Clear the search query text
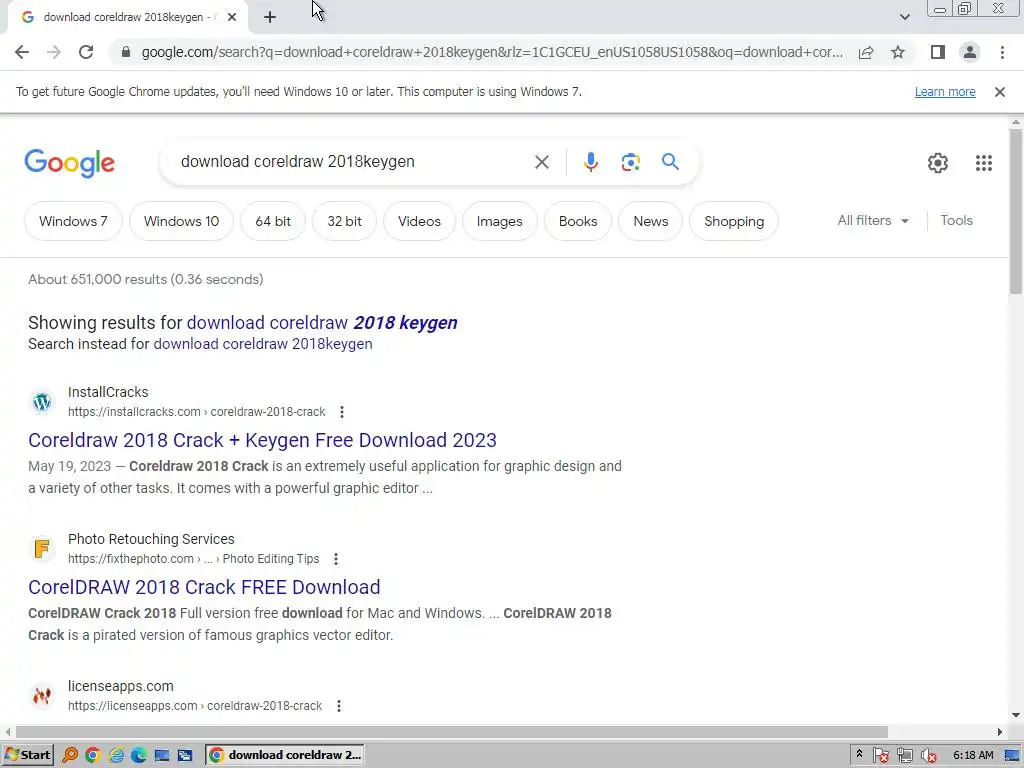Viewport: 1024px width, 768px height. point(542,162)
